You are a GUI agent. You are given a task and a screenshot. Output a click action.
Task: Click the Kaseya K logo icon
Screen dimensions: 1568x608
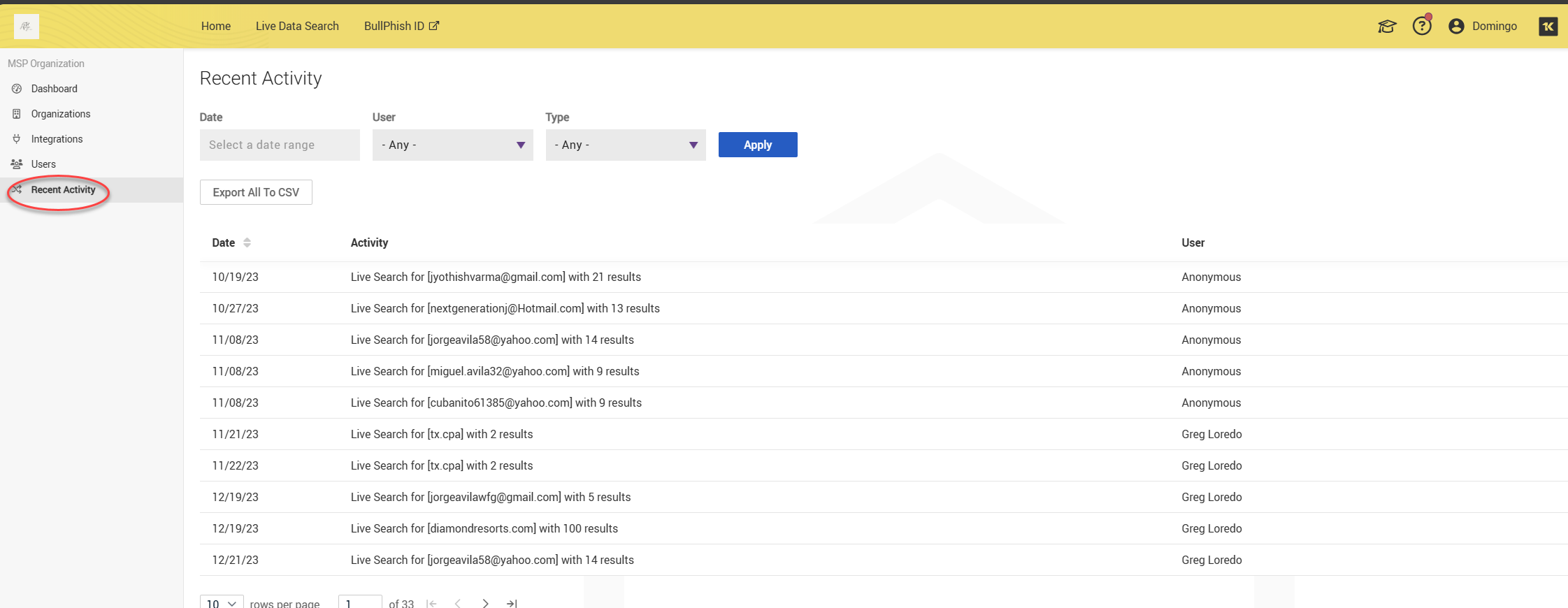click(1548, 27)
